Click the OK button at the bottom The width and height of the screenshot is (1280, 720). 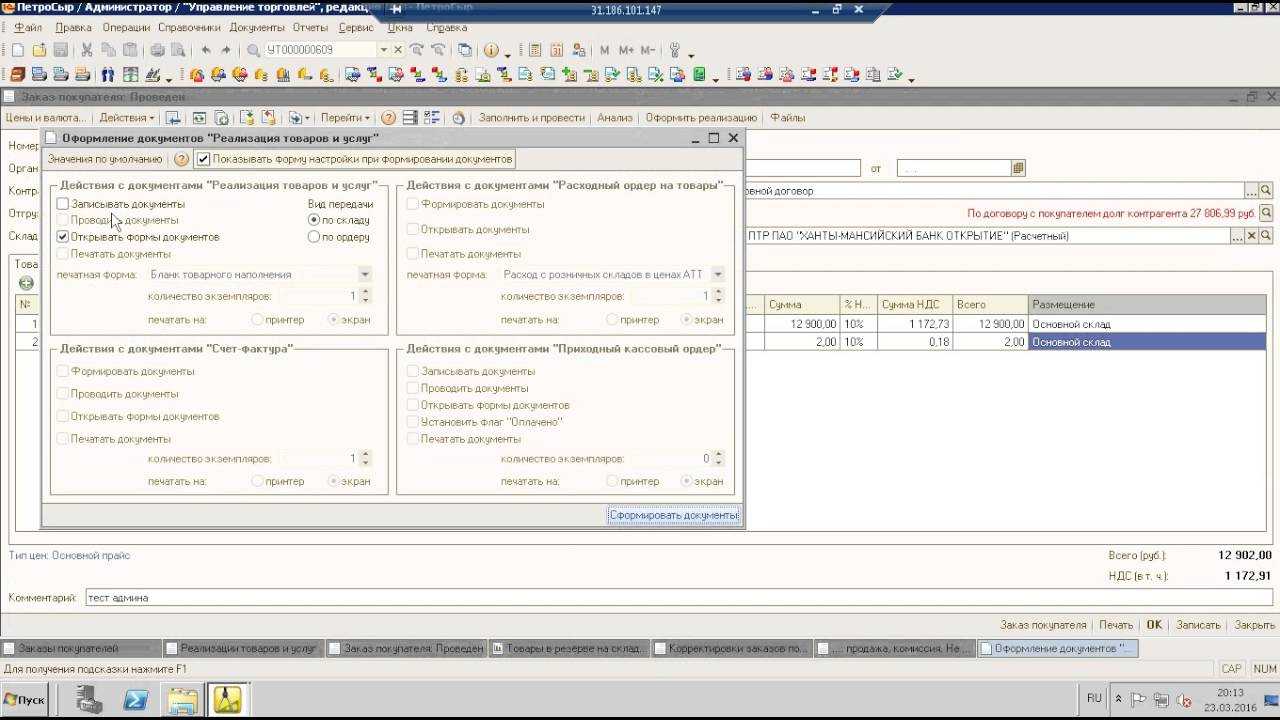tap(1154, 624)
